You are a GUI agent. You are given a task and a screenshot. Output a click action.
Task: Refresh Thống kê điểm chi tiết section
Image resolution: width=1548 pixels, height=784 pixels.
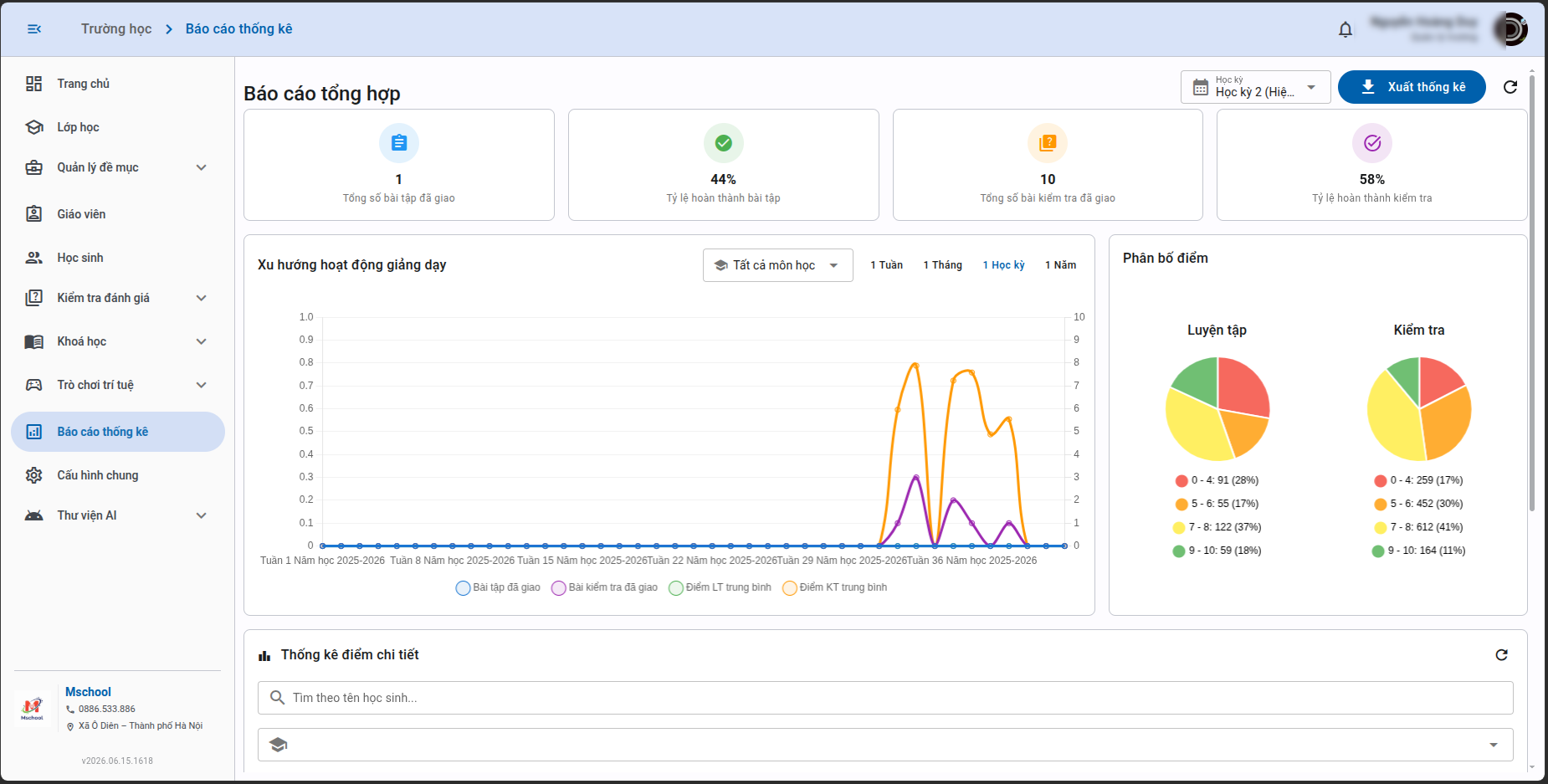click(x=1502, y=655)
